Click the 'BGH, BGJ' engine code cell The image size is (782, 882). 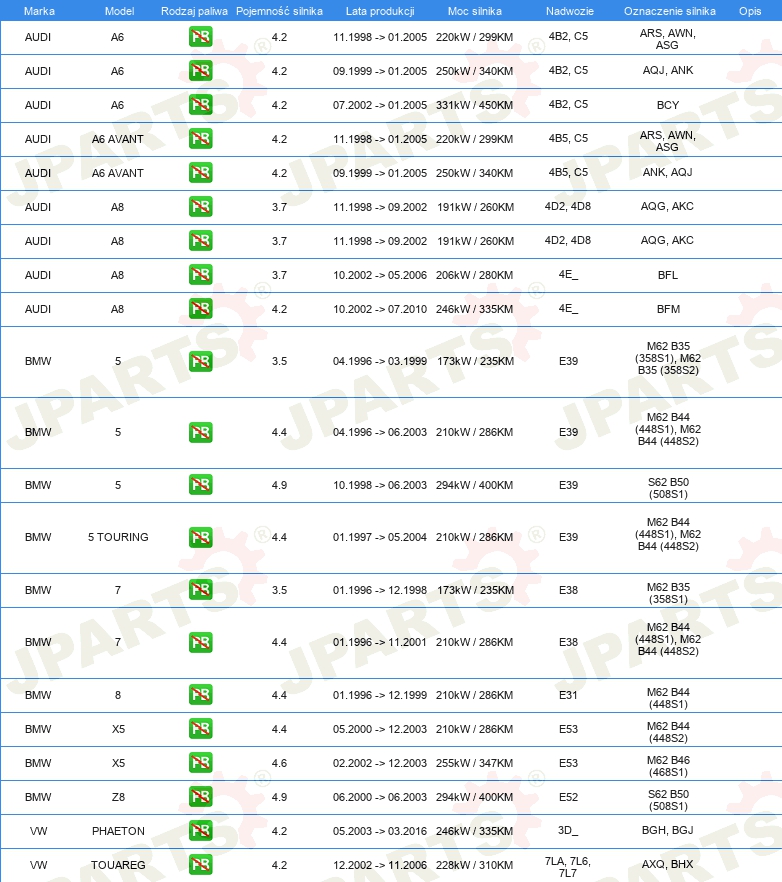tap(668, 830)
